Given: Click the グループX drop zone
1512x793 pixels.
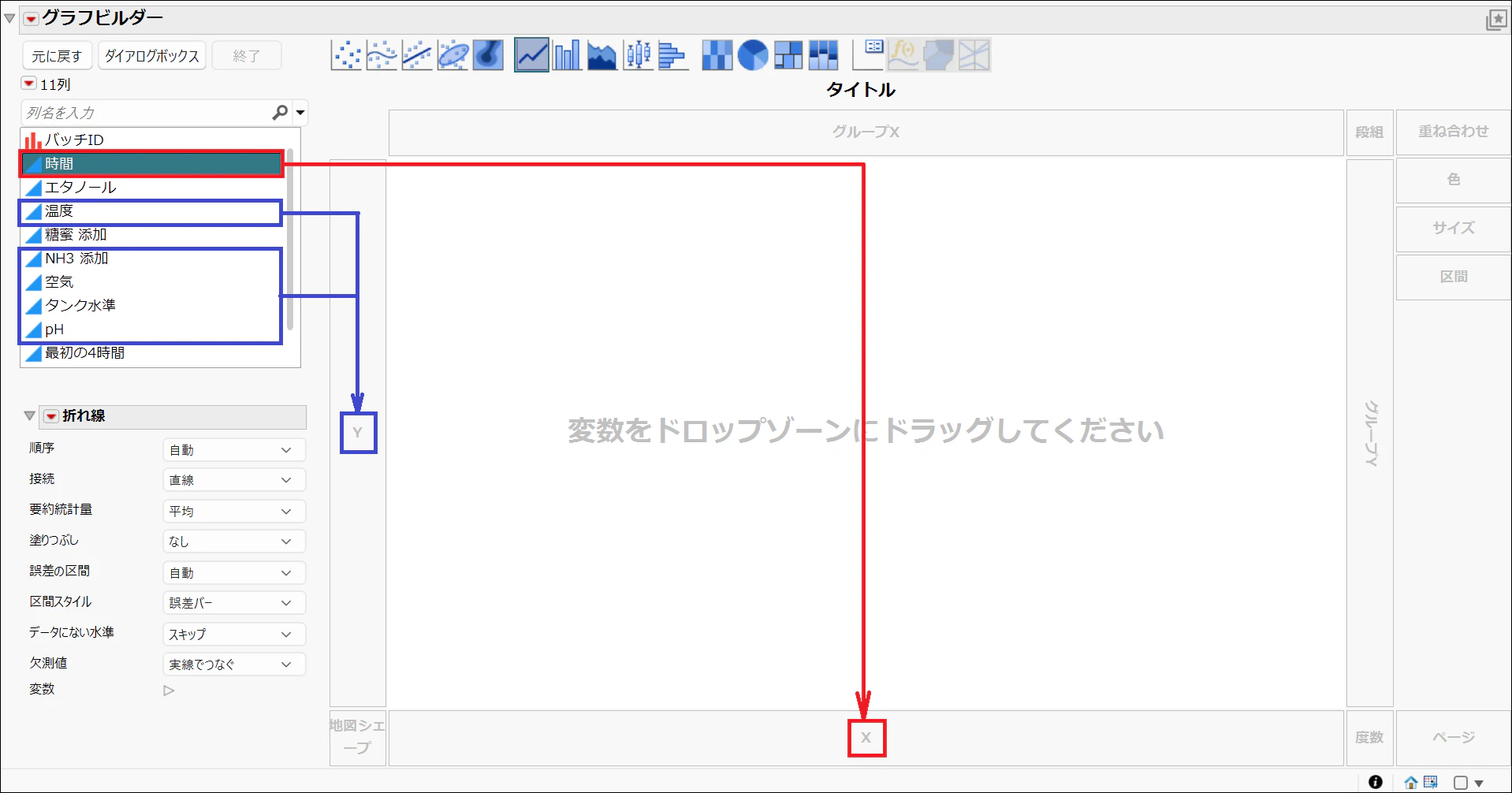Looking at the screenshot, I should (x=866, y=132).
